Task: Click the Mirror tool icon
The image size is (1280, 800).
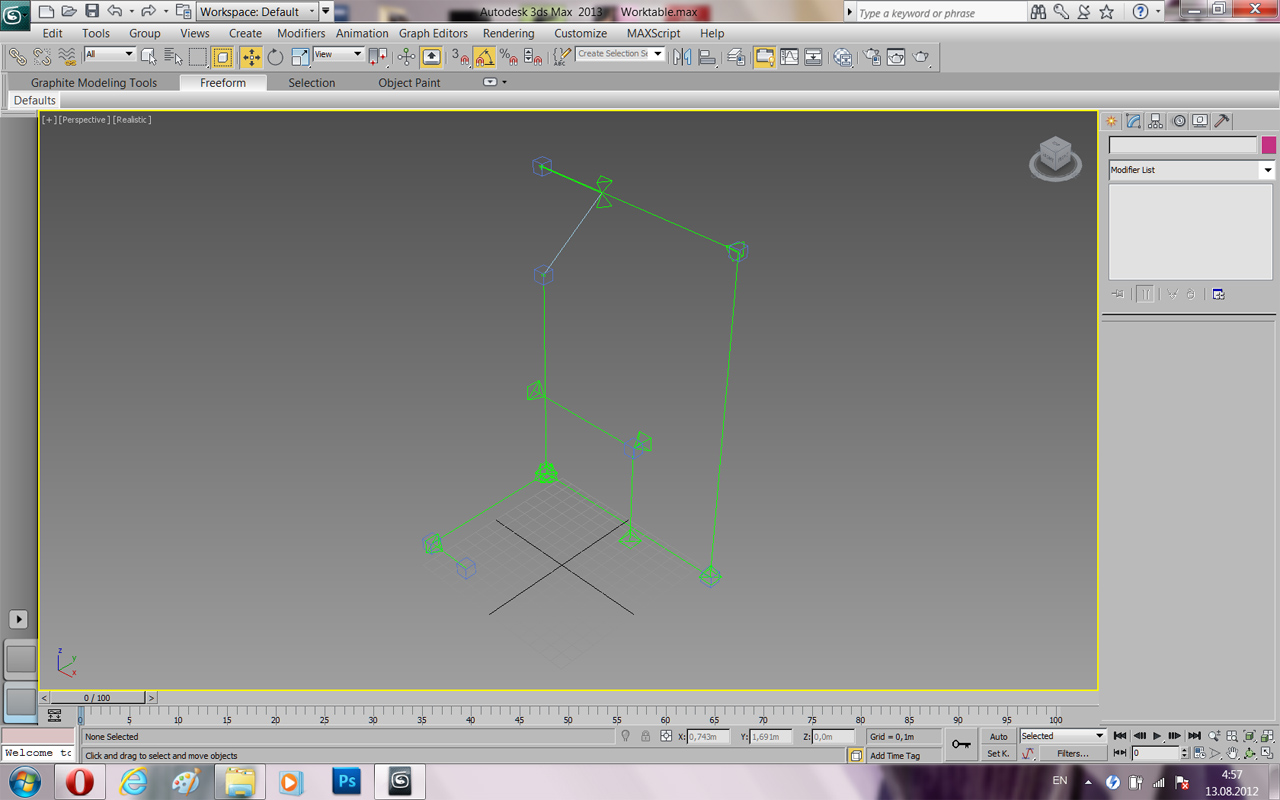Action: [683, 57]
